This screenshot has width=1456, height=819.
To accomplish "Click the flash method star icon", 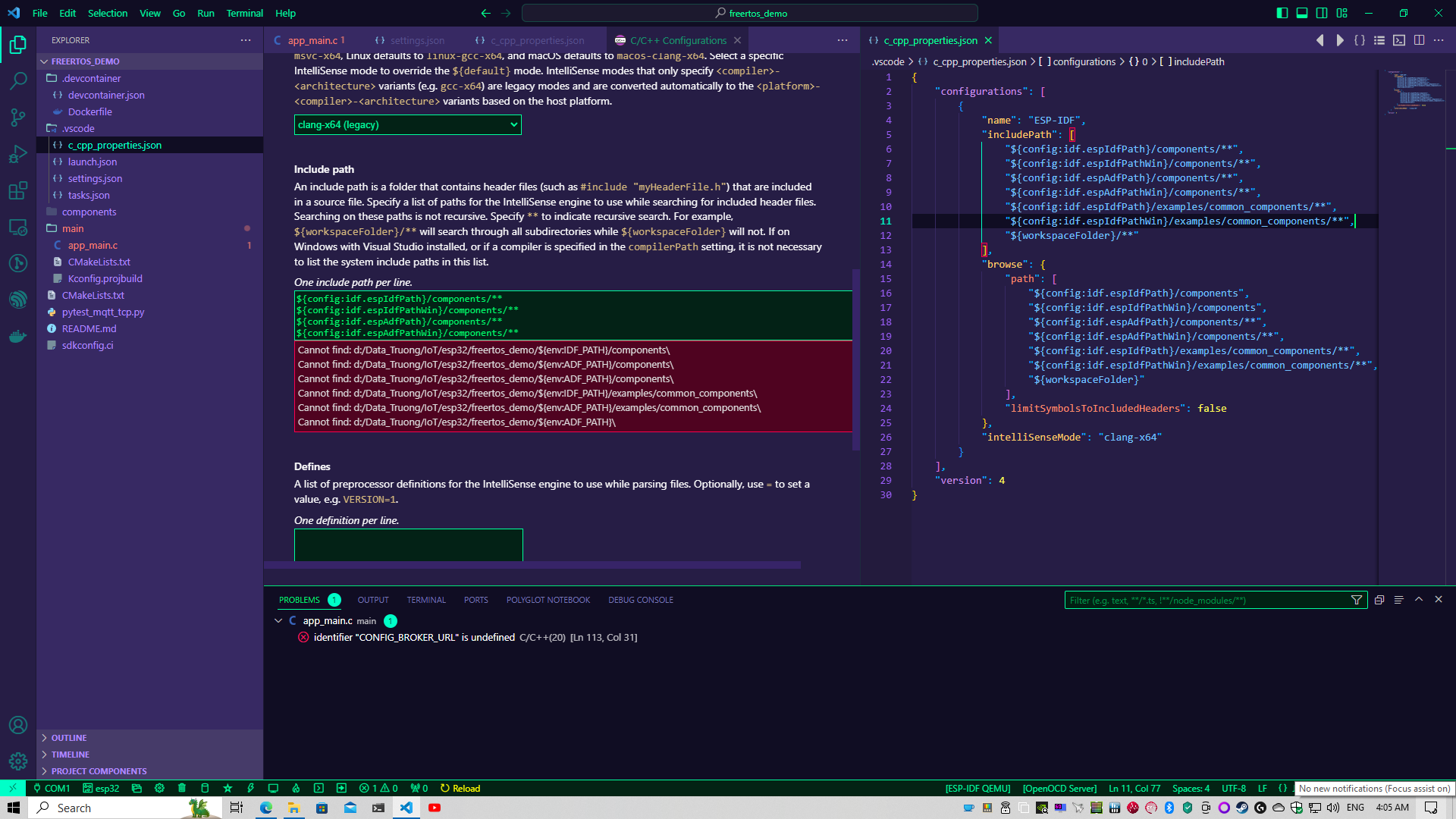I will coord(227,788).
